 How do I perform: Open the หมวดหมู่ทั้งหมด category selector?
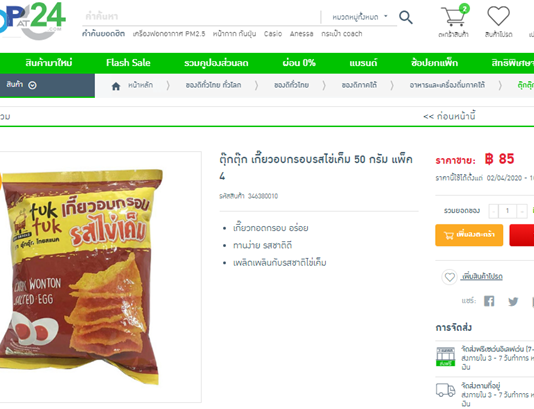click(x=360, y=17)
